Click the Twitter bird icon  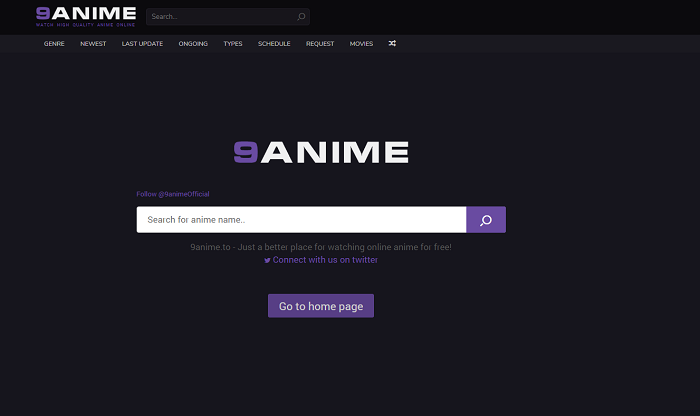(x=267, y=260)
